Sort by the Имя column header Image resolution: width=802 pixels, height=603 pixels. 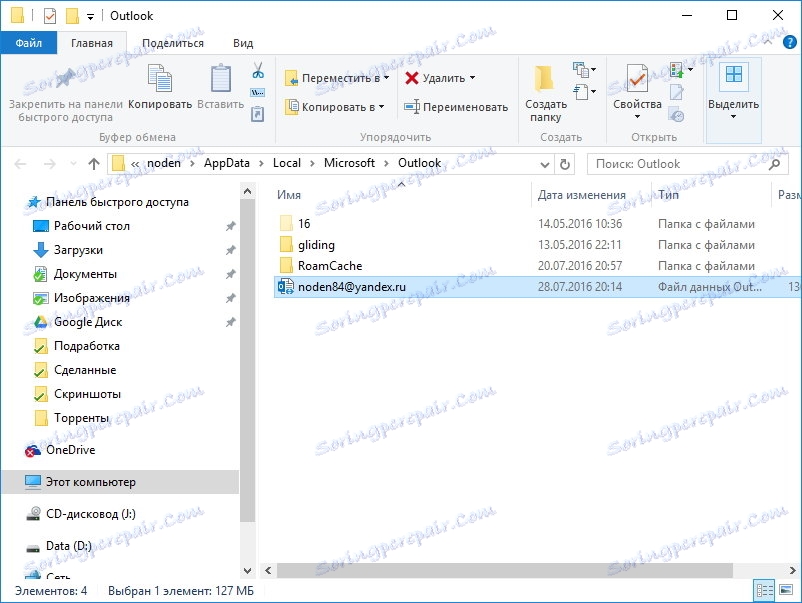(289, 195)
